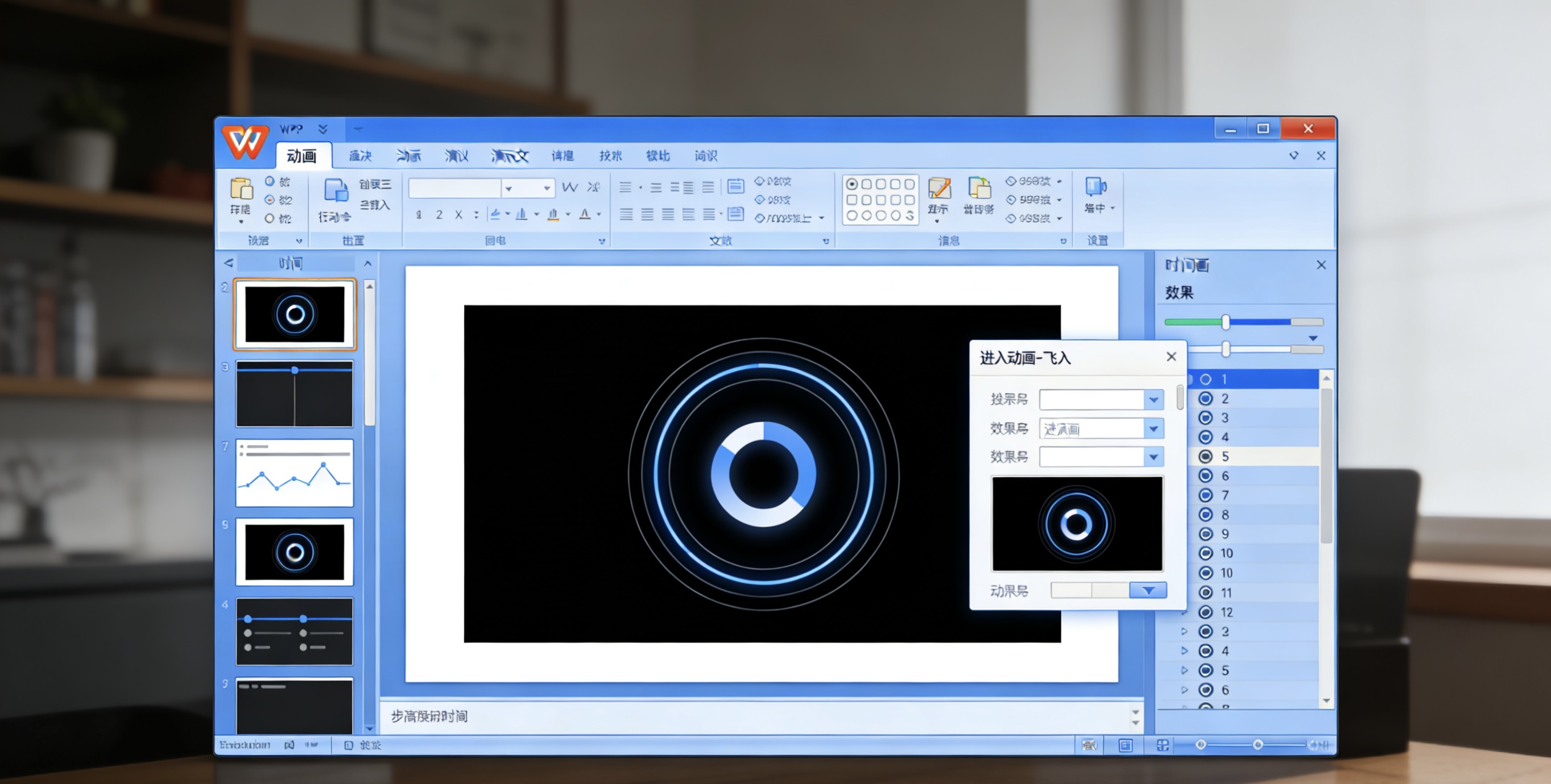Open the first dropdown in the fly-in dialog
Viewport: 1551px width, 784px height.
tap(1153, 400)
